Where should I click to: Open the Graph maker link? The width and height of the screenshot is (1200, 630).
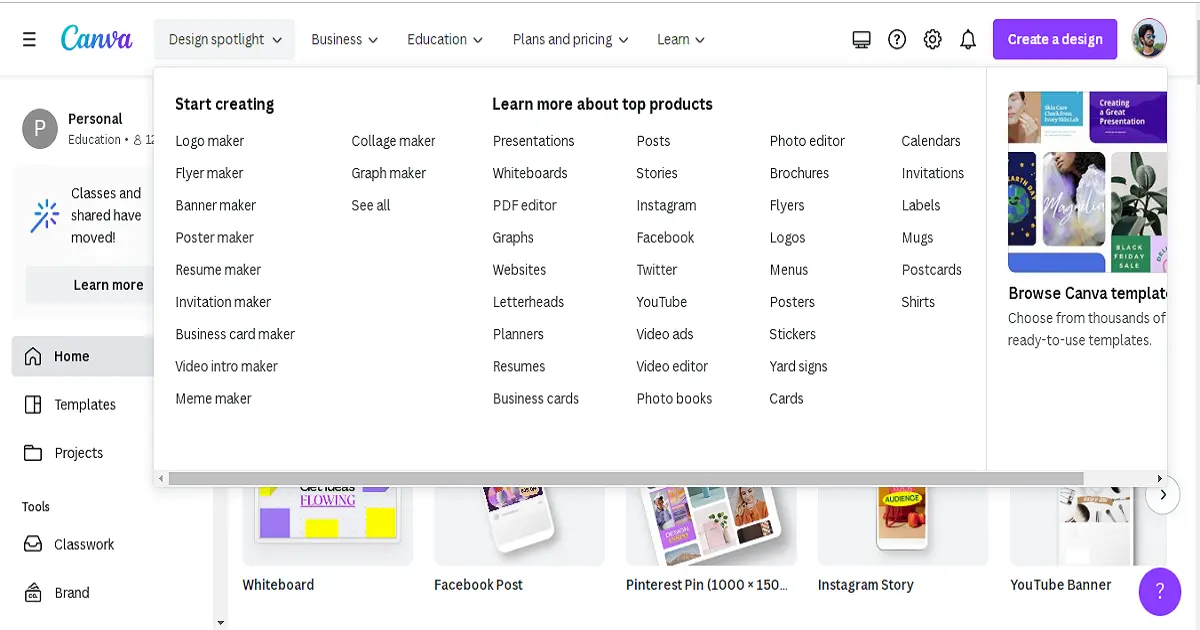[x=389, y=173]
